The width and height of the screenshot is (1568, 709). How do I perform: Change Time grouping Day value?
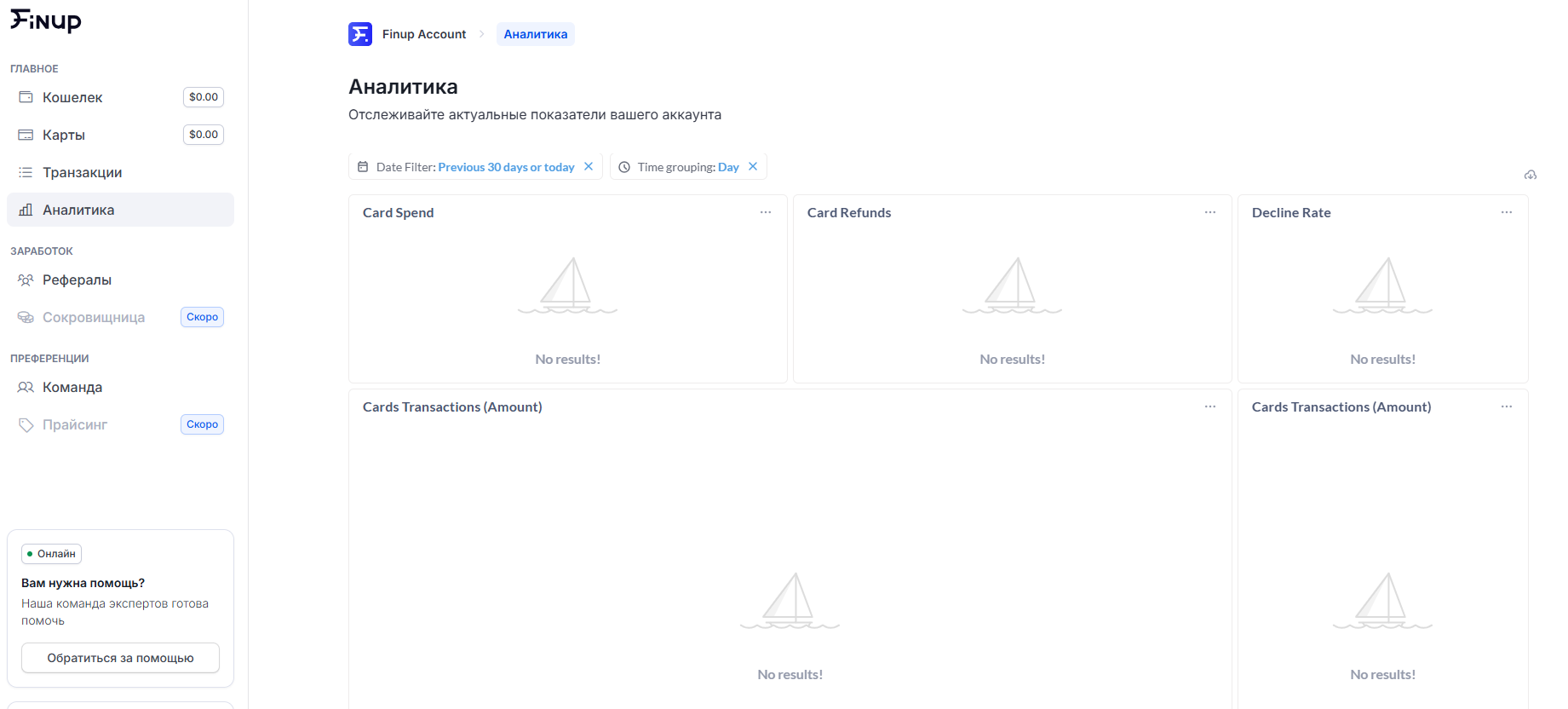[x=728, y=168]
